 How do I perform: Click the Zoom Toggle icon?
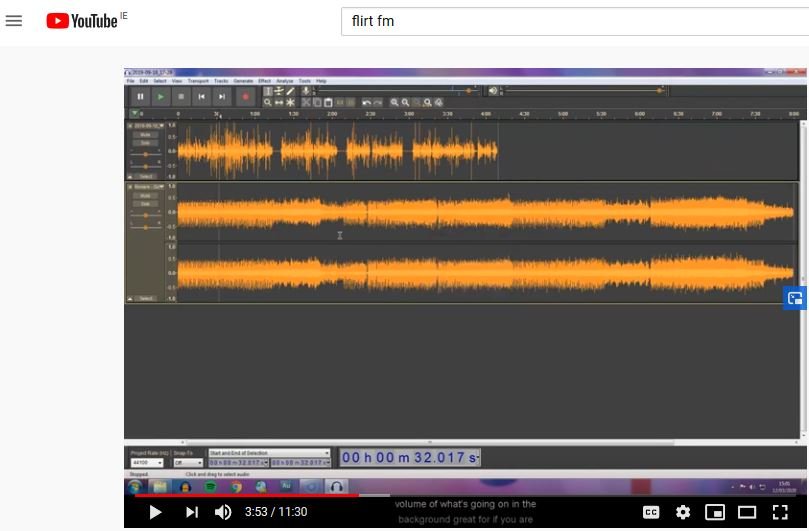439,103
